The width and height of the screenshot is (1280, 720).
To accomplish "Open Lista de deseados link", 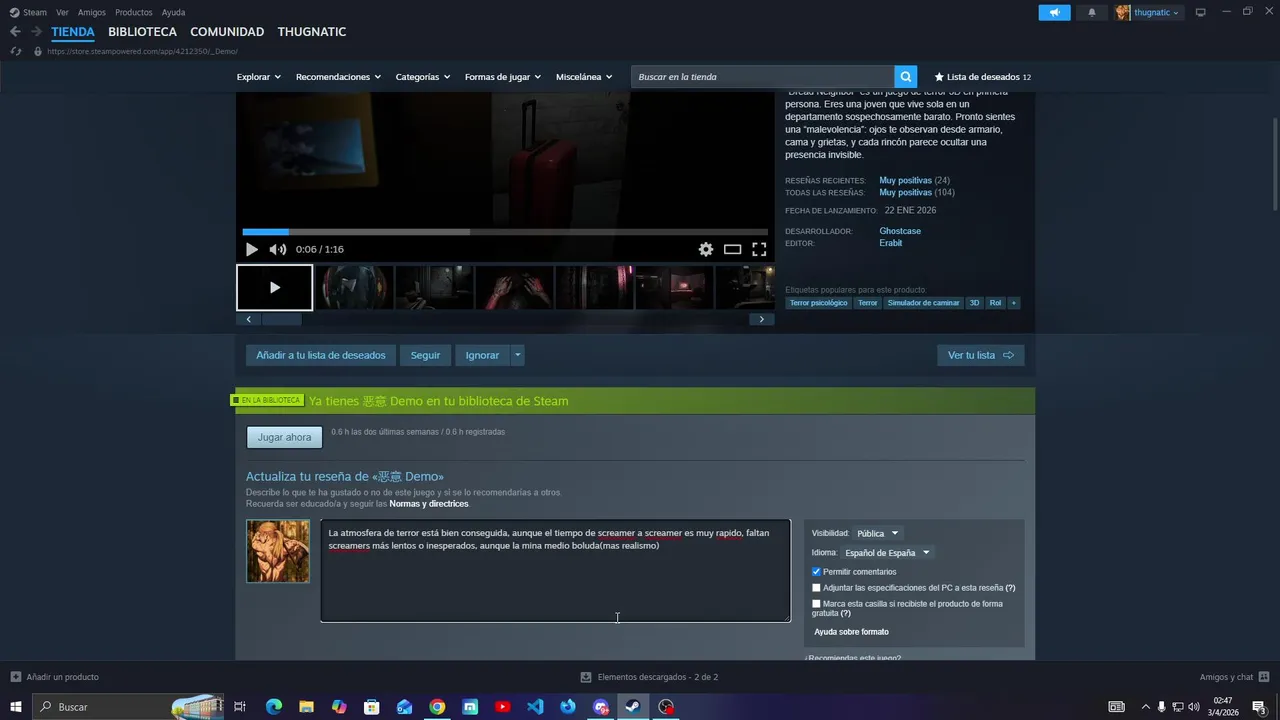I will pyautogui.click(x=983, y=77).
